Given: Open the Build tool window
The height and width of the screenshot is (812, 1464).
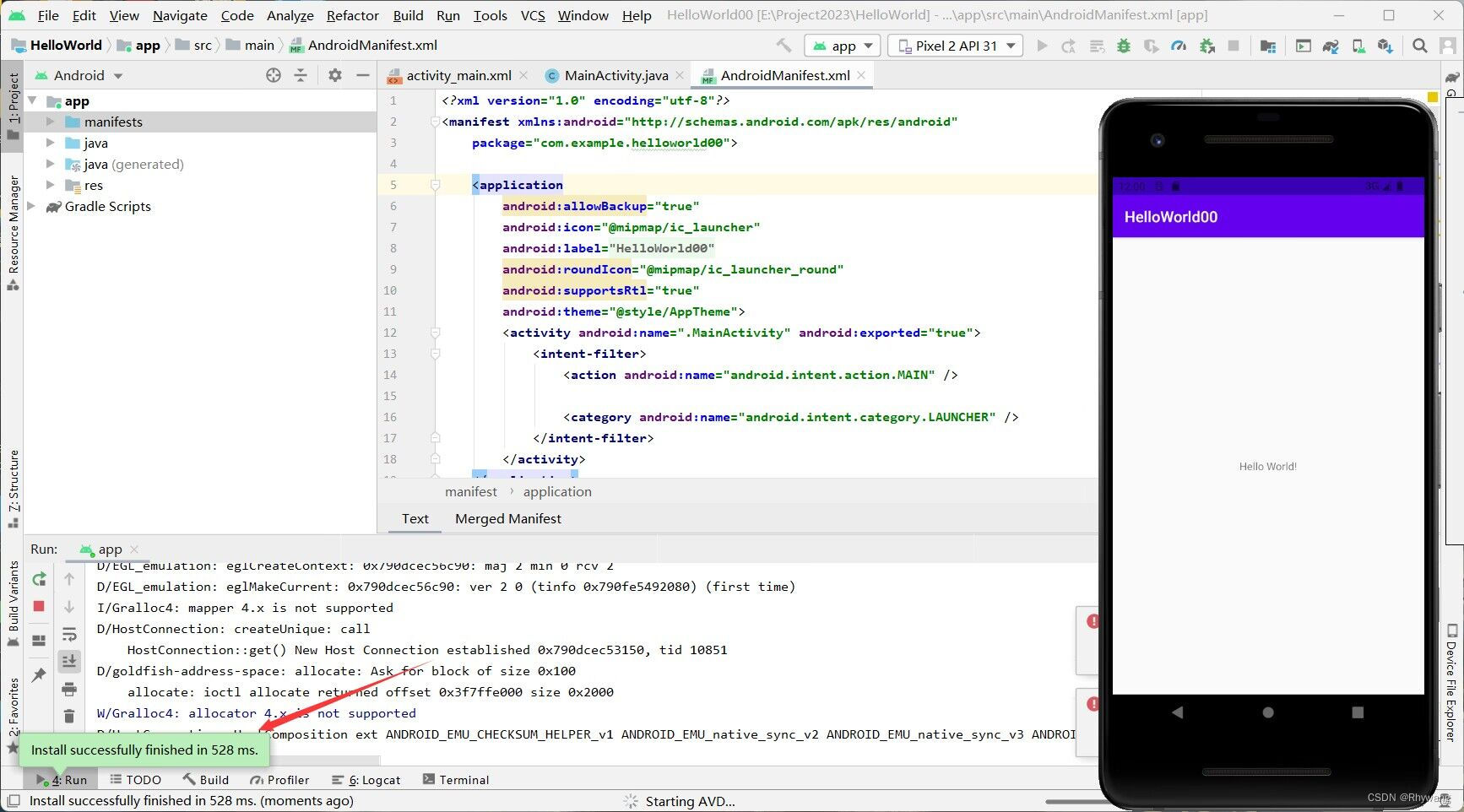Looking at the screenshot, I should pos(205,780).
